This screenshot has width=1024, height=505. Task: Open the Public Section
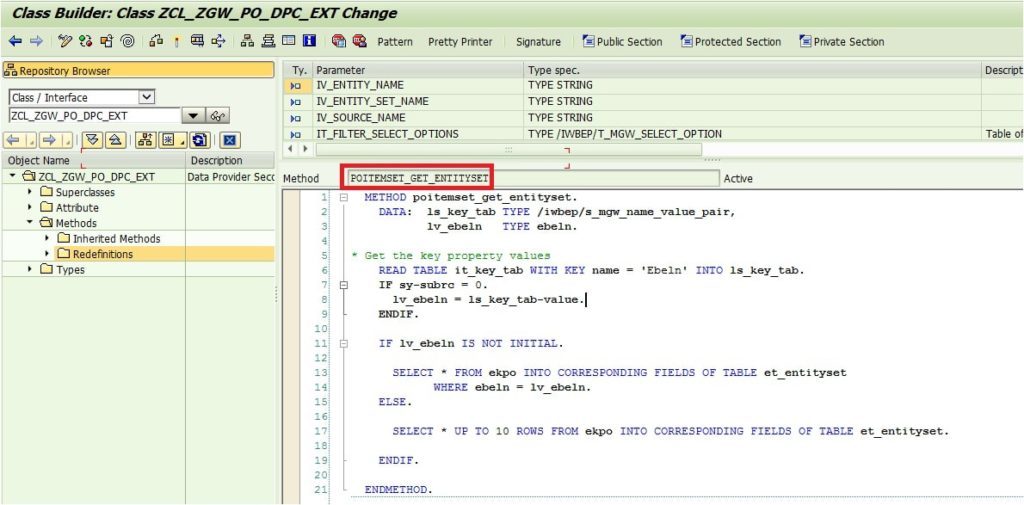pyautogui.click(x=622, y=42)
